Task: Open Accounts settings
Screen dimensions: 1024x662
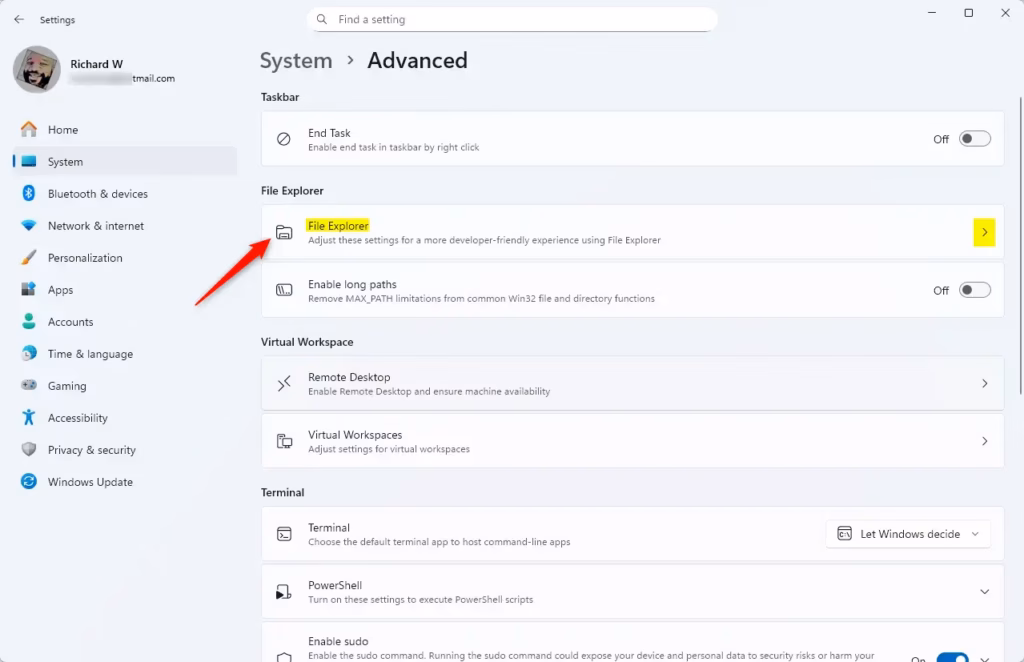Action: (x=124, y=321)
